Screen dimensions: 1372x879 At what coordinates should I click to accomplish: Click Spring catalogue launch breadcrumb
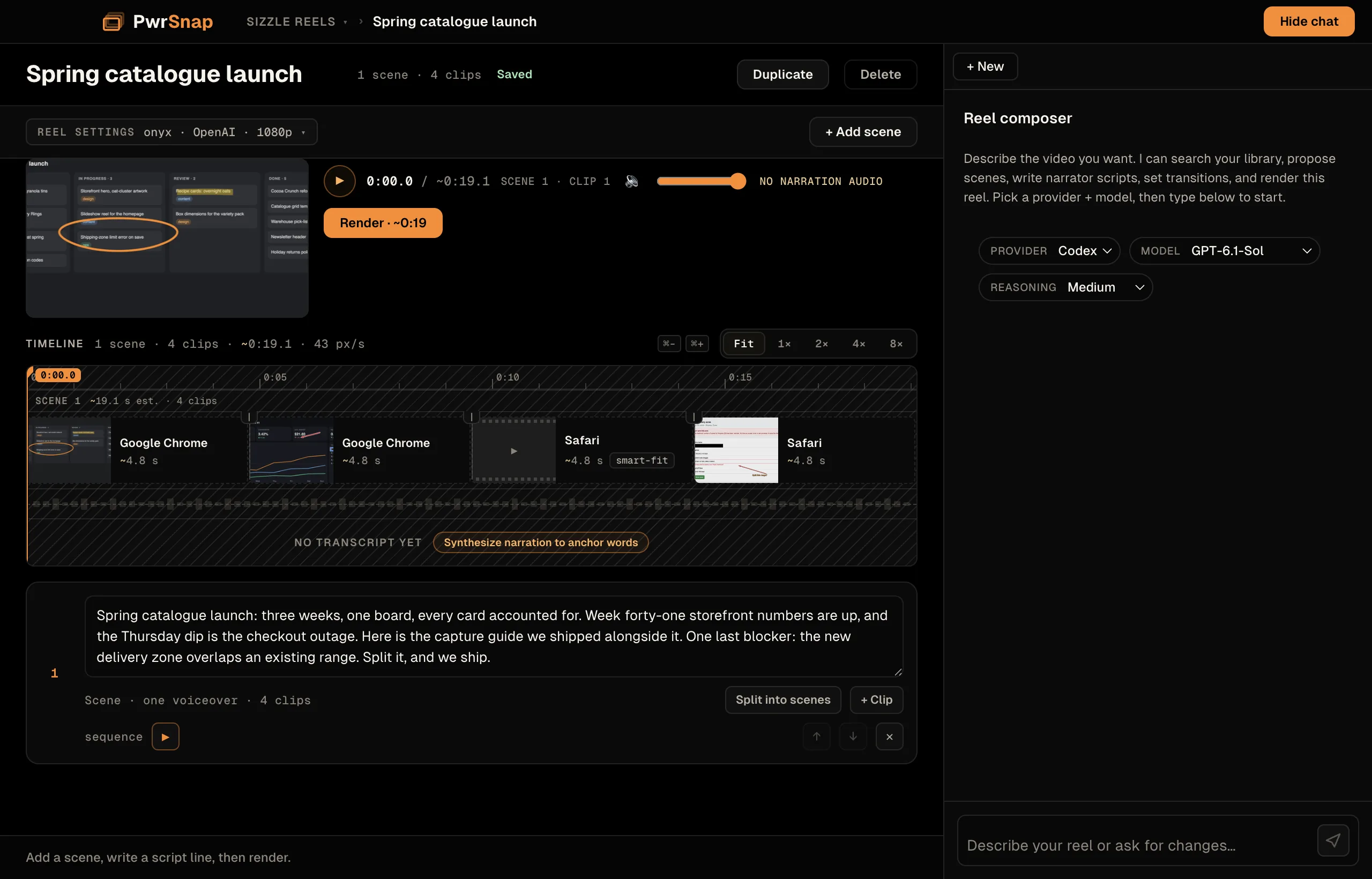(455, 21)
